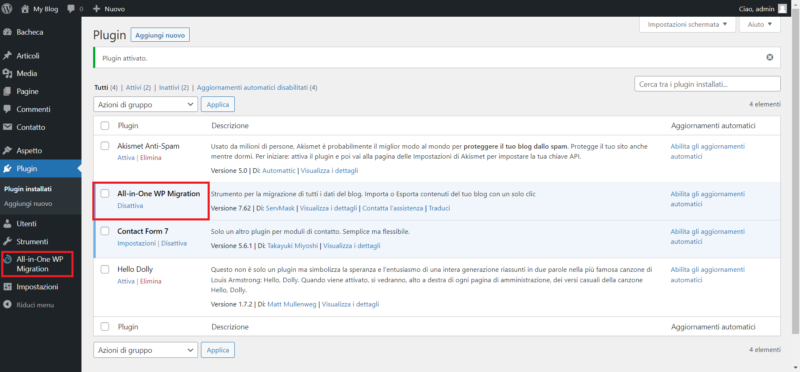Screen dimensions: 800x372
Task: Filter by Inattivi plugins
Action: pyautogui.click(x=169, y=88)
